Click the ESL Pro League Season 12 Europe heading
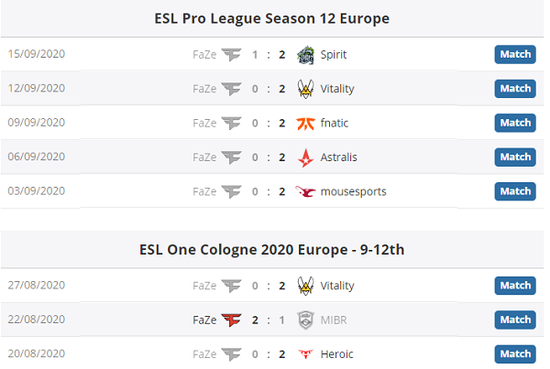Viewport: 550px width, 369px height. coord(272,19)
